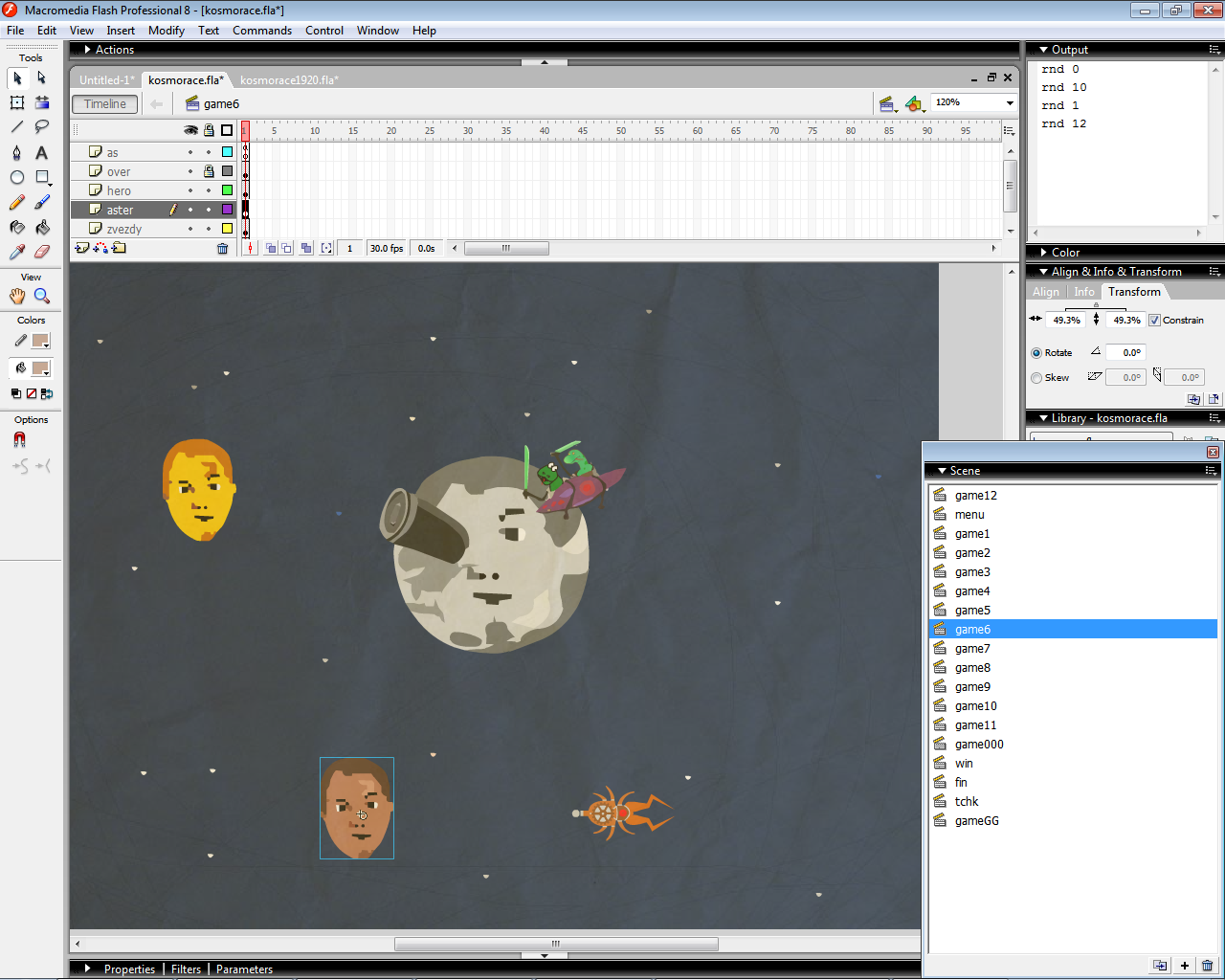Click the Timeline button

click(x=104, y=104)
